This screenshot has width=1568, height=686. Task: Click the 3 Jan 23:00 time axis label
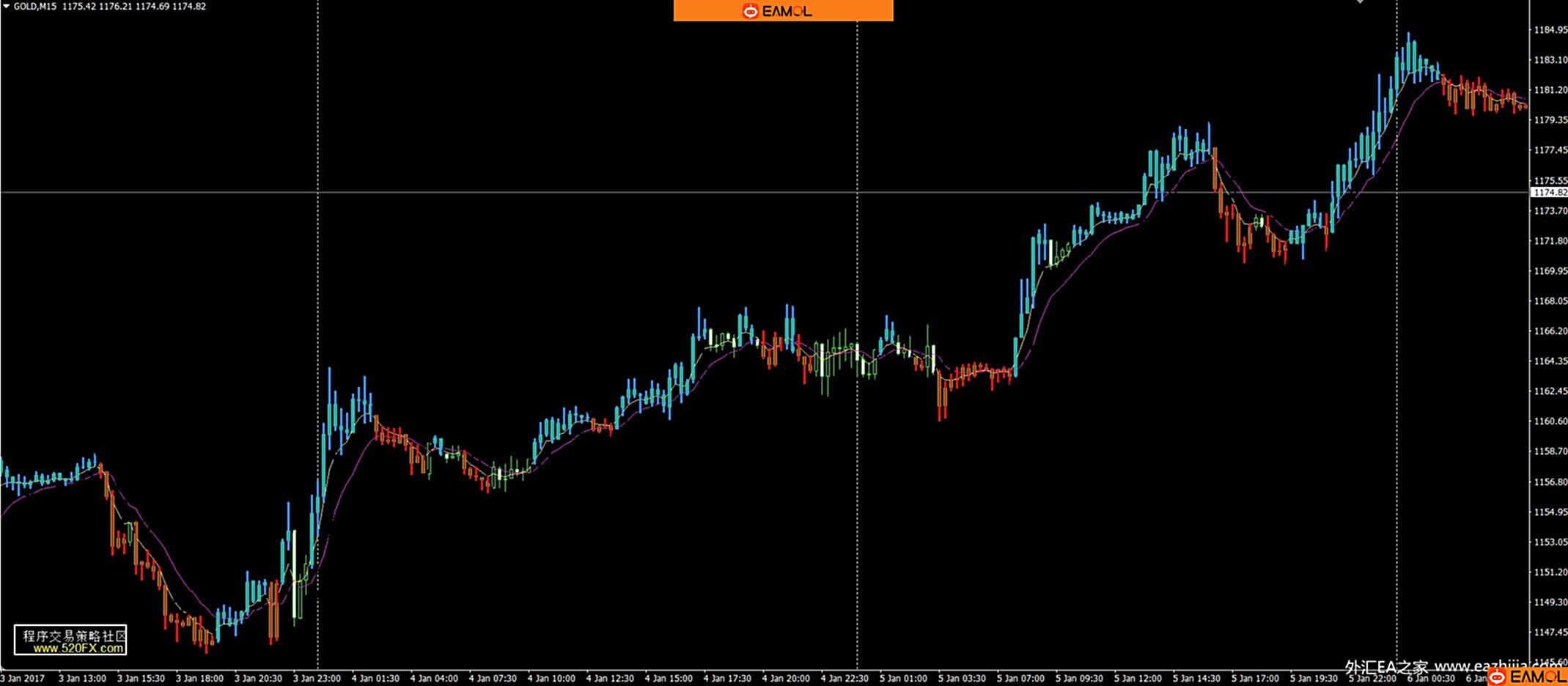tap(317, 679)
